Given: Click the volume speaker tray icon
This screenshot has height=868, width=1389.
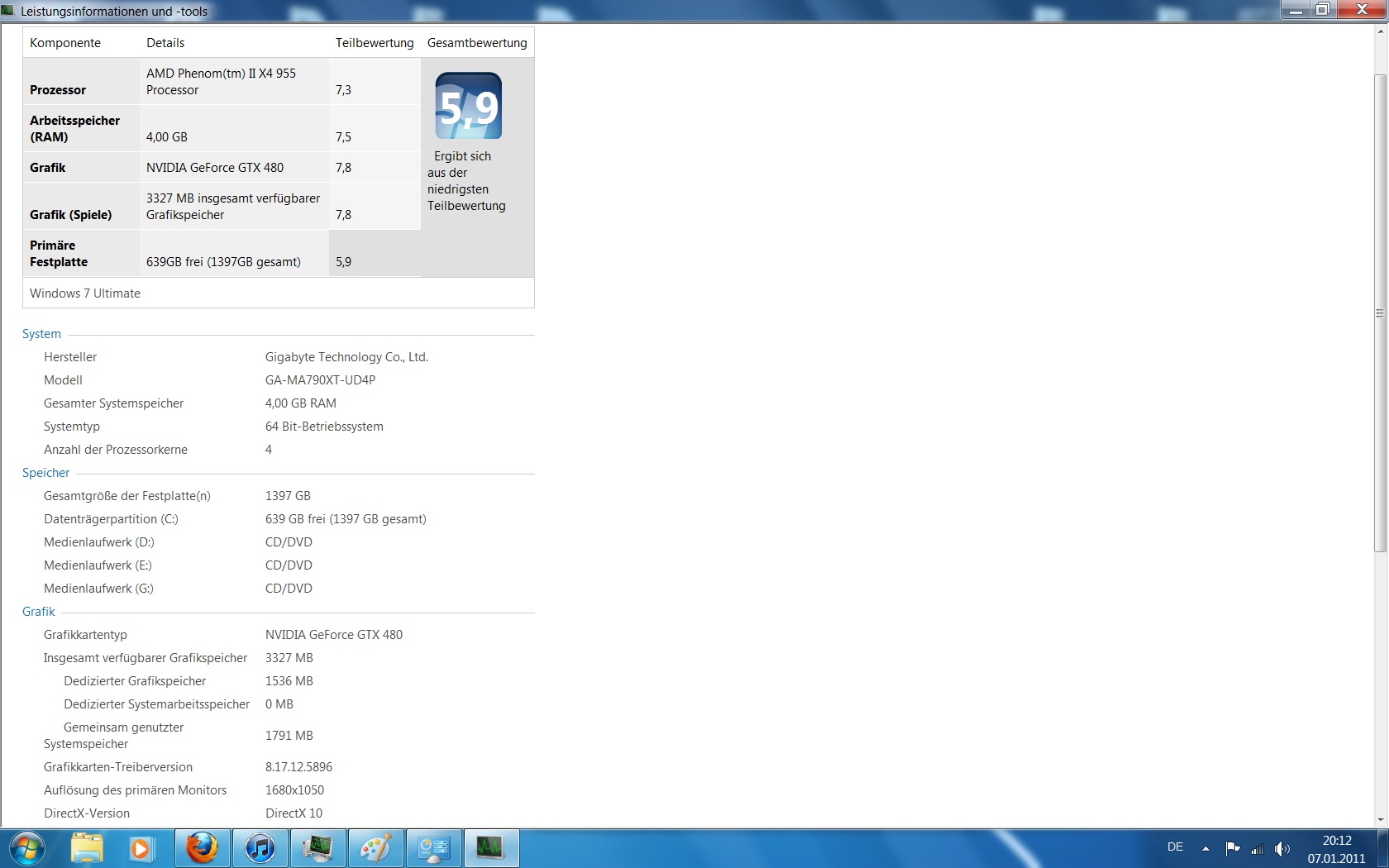Looking at the screenshot, I should 1282,848.
